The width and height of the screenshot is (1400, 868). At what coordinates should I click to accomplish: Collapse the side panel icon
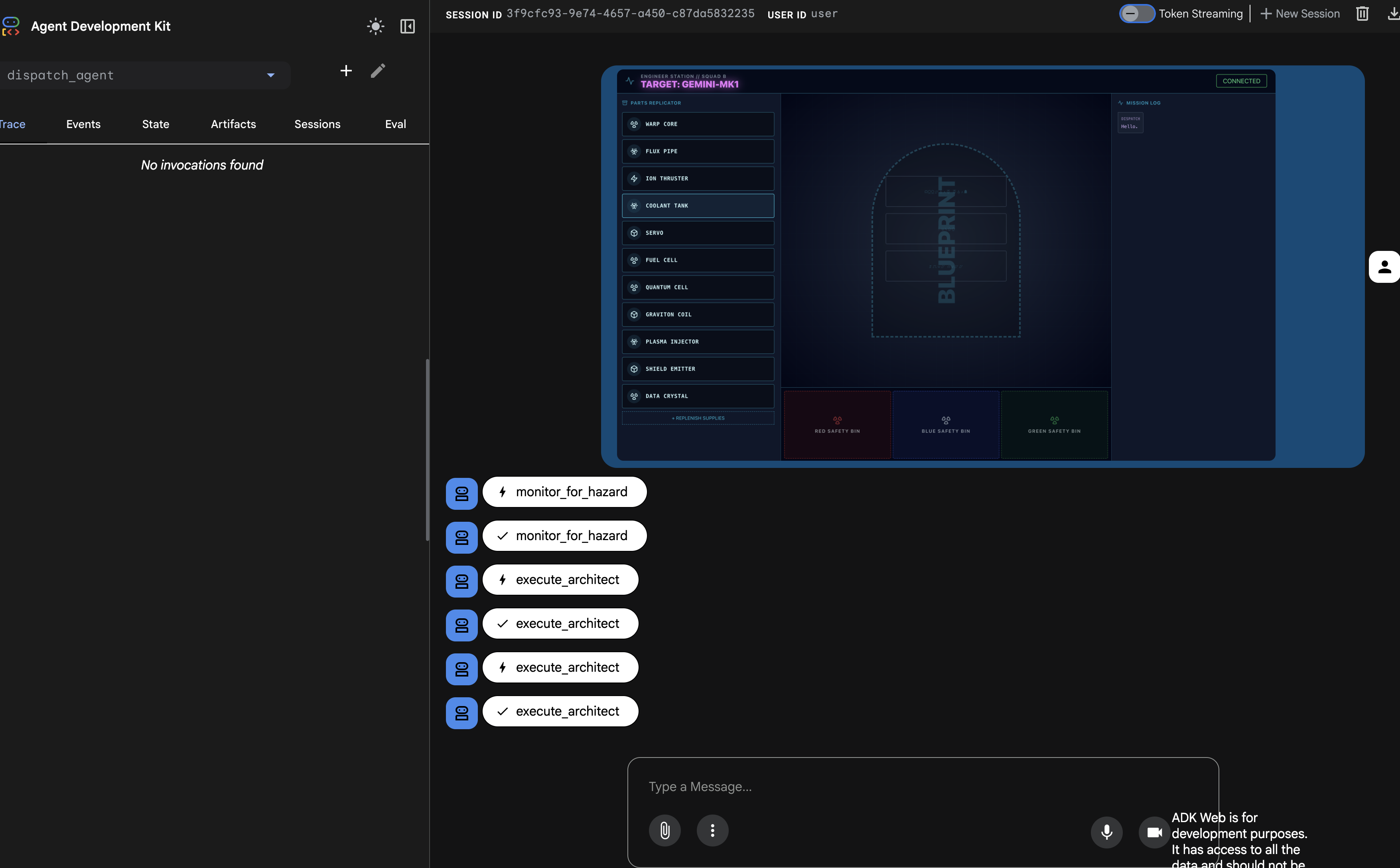tap(408, 26)
